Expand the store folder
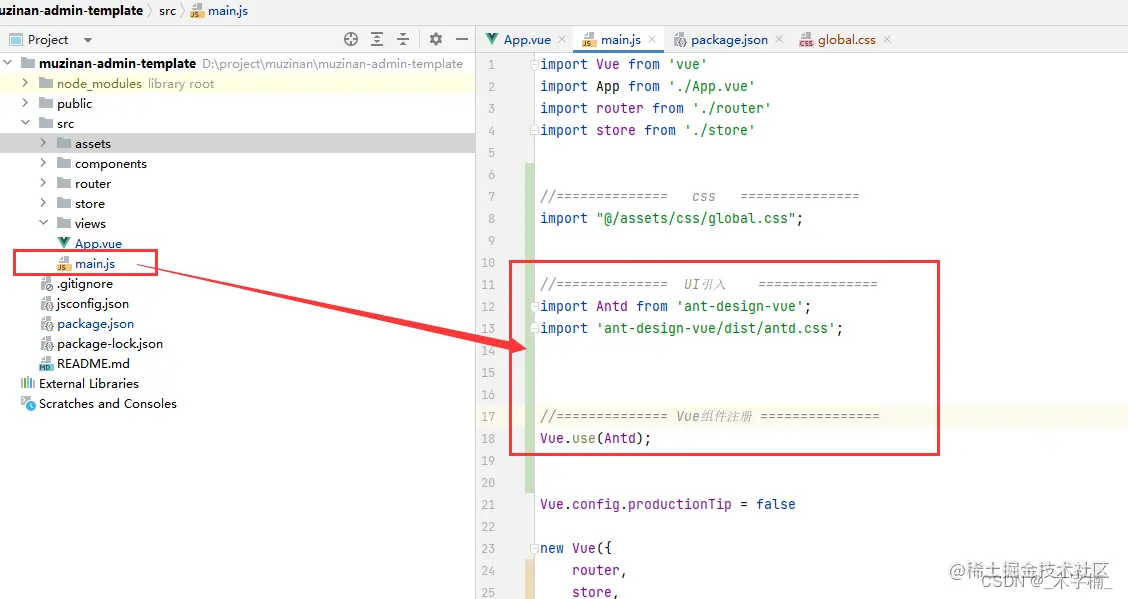This screenshot has height=599, width=1128. (43, 204)
